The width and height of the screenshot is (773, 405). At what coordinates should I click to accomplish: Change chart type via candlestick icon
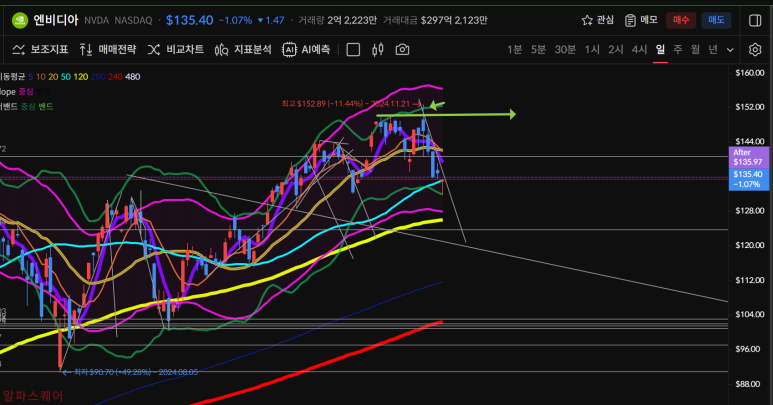click(378, 50)
